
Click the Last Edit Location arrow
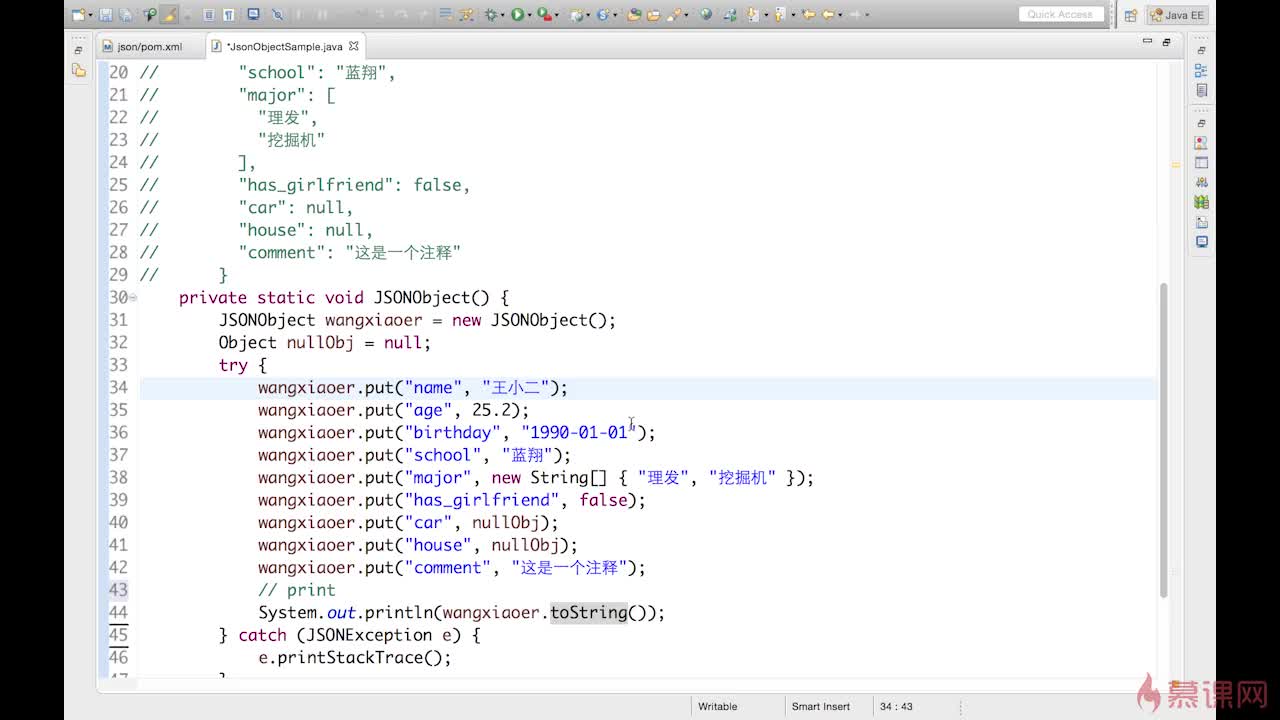[x=809, y=14]
